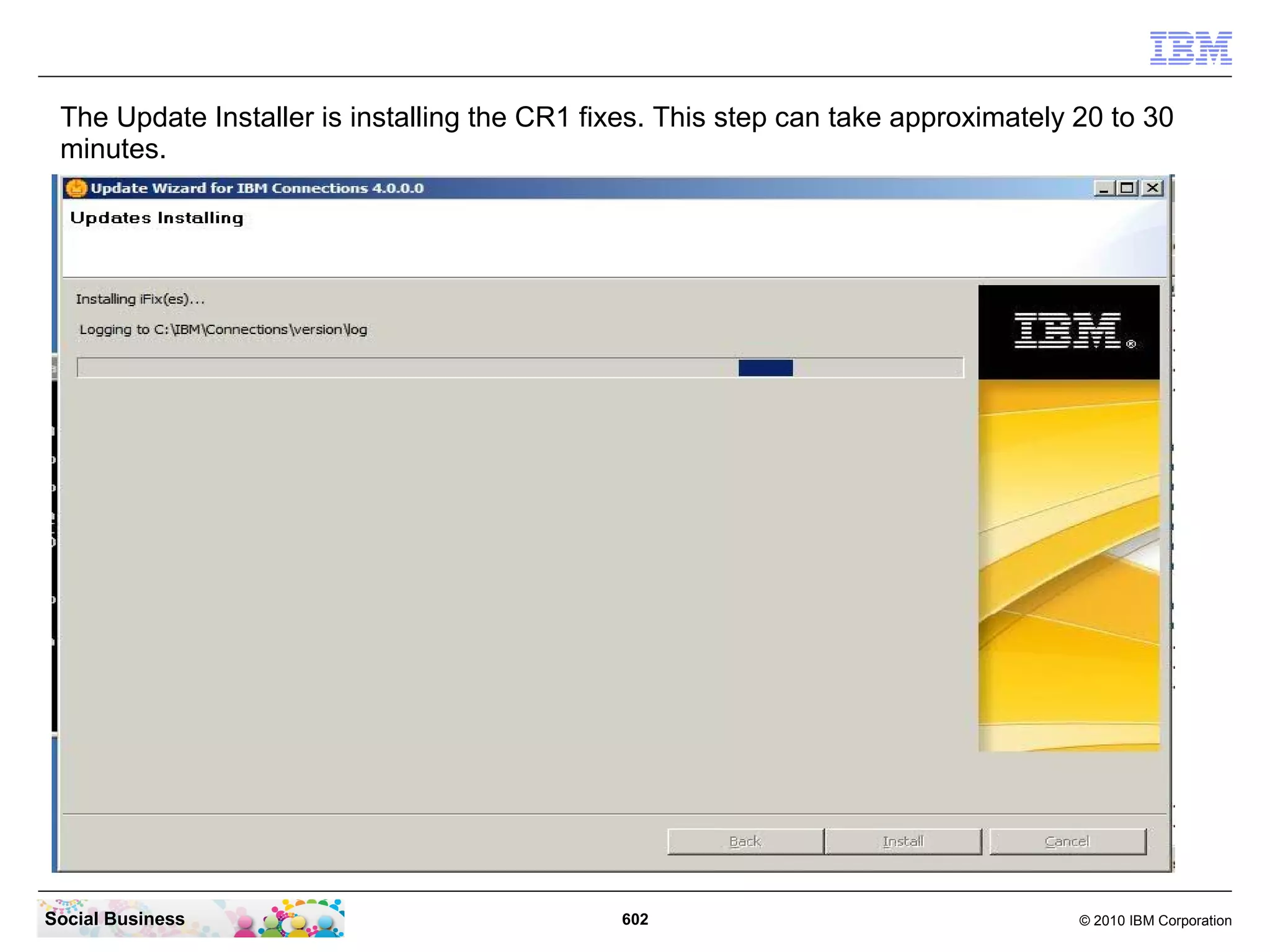Close the Update Wizard window

(1152, 188)
